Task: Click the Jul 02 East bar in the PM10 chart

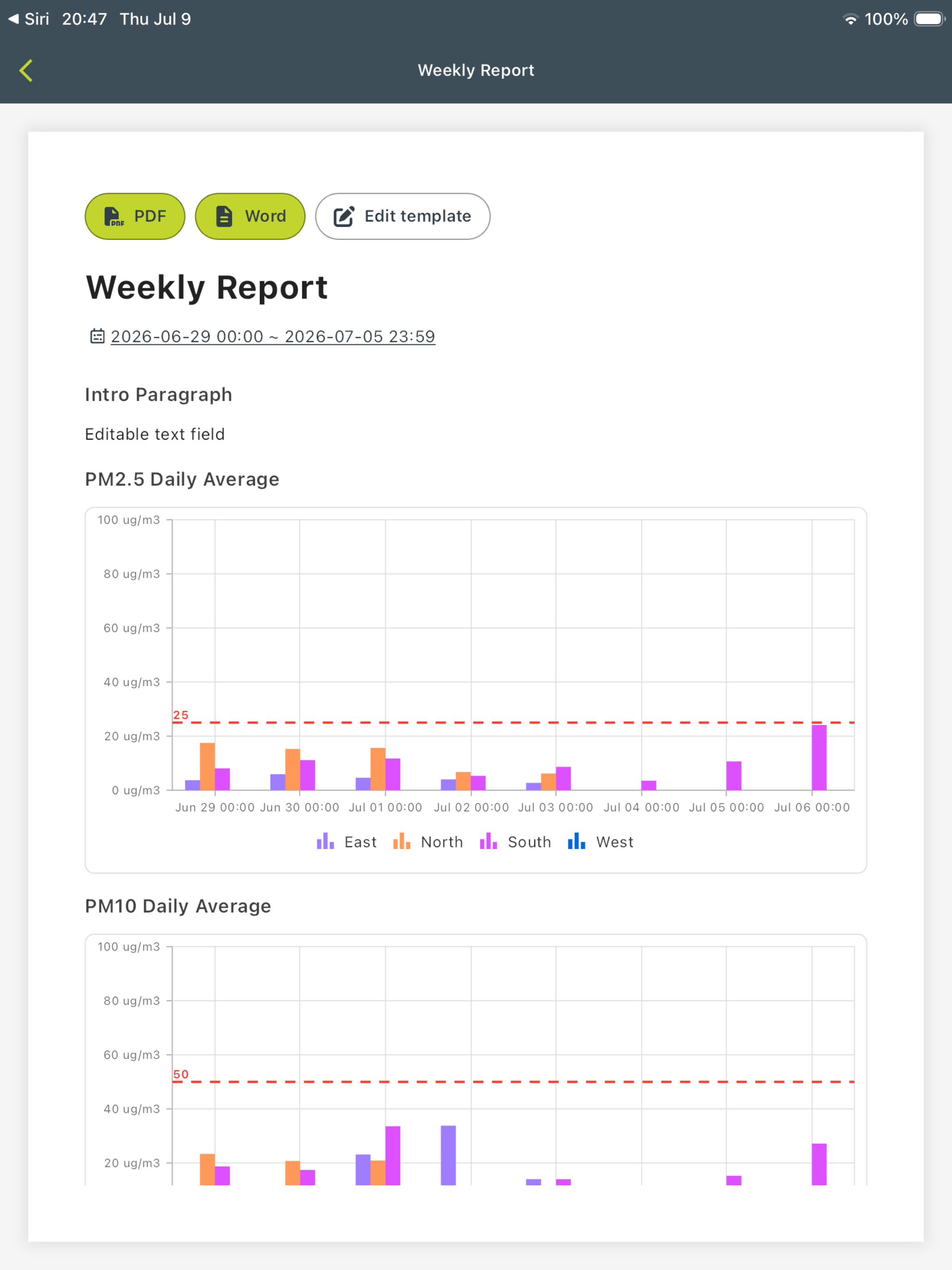Action: click(x=448, y=1155)
